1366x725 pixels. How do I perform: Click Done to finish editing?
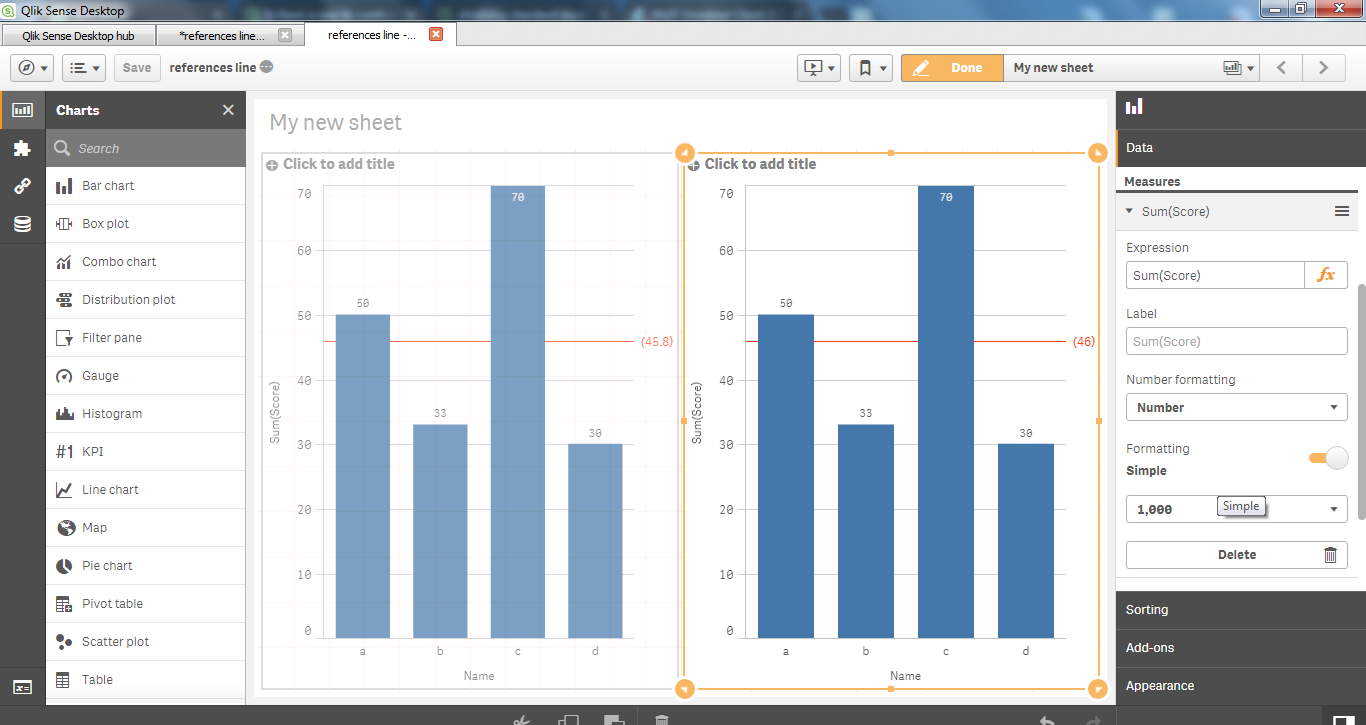tap(952, 68)
